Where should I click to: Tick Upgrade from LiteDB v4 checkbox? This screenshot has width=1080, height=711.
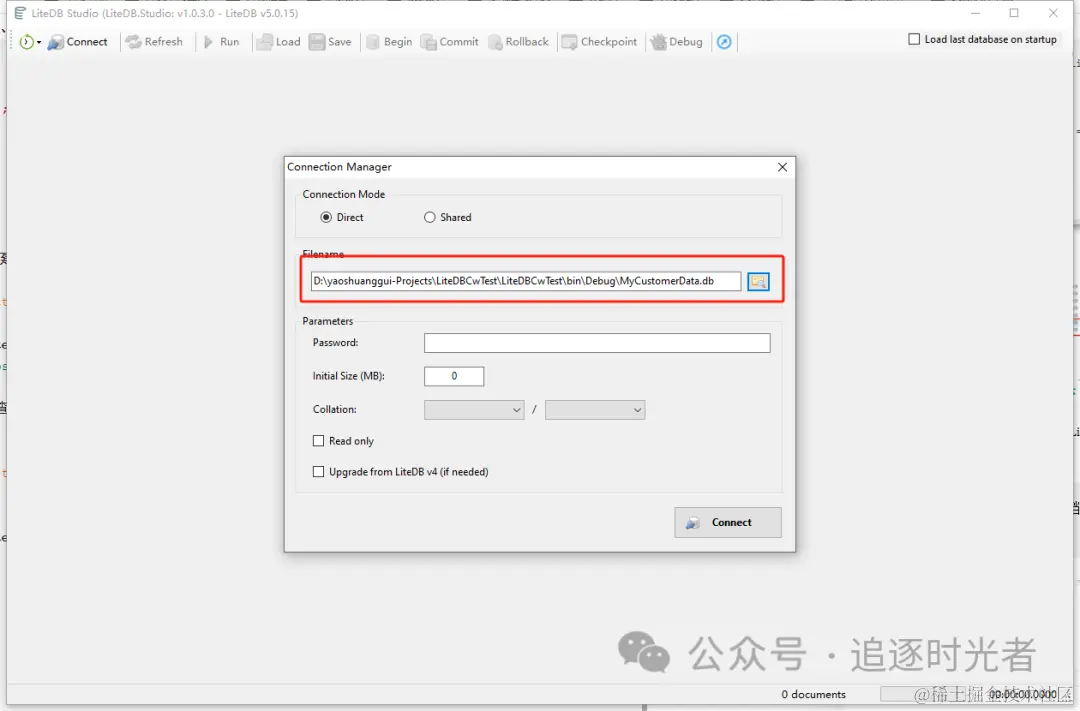click(x=318, y=472)
